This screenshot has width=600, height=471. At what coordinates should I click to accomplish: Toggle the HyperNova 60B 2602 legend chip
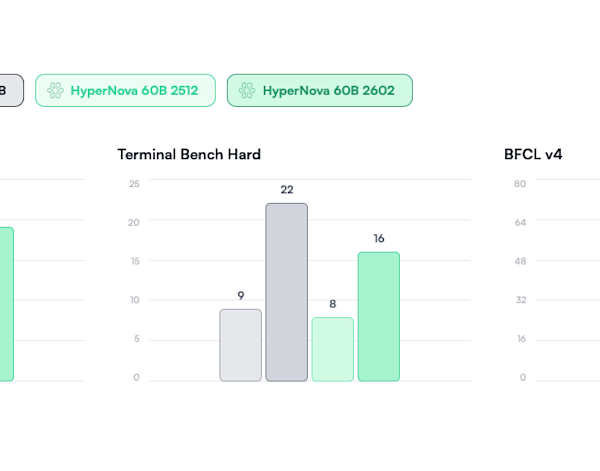pyautogui.click(x=319, y=91)
